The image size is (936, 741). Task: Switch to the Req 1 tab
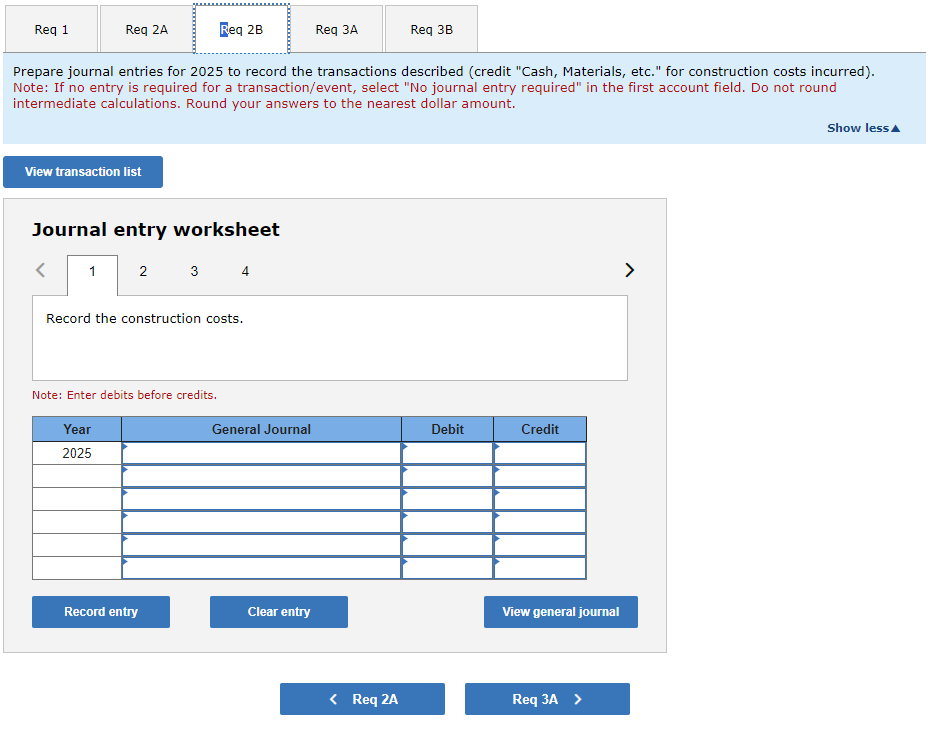[x=51, y=29]
